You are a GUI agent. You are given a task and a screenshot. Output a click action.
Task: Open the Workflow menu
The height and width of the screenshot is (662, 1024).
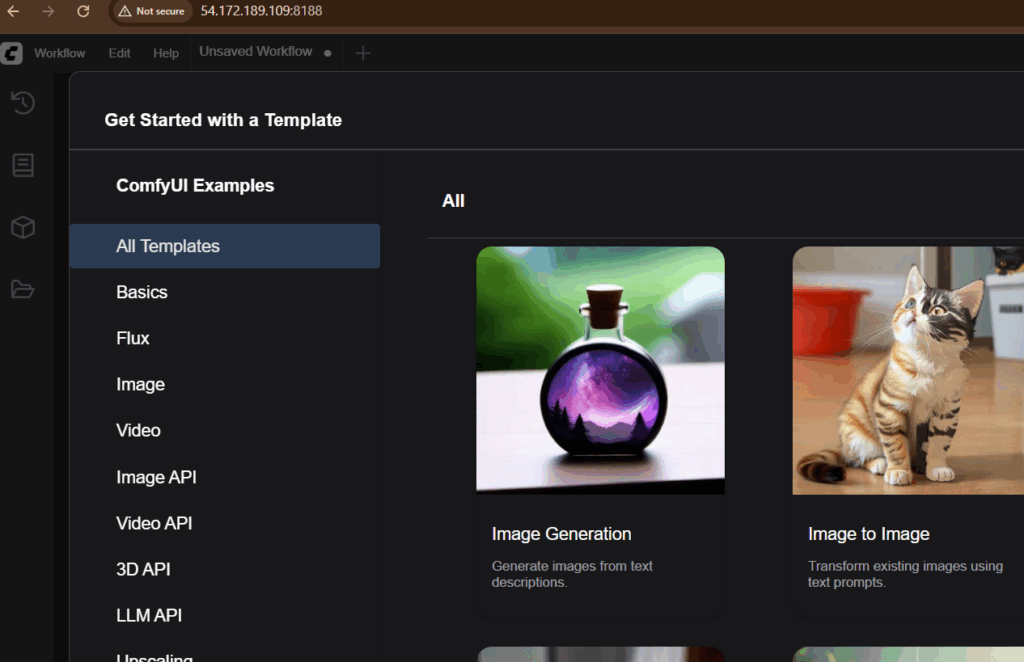click(x=59, y=53)
